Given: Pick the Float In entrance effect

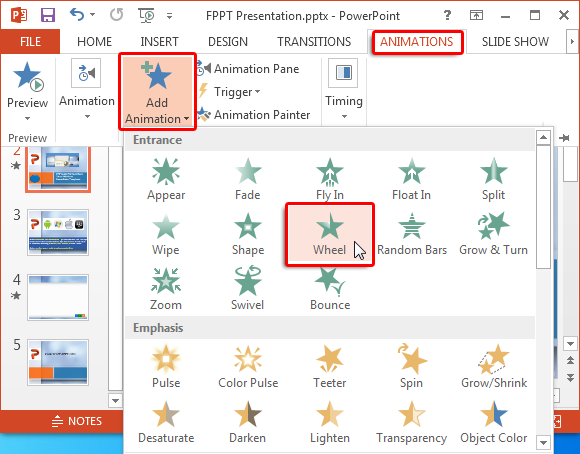Looking at the screenshot, I should coord(411,179).
